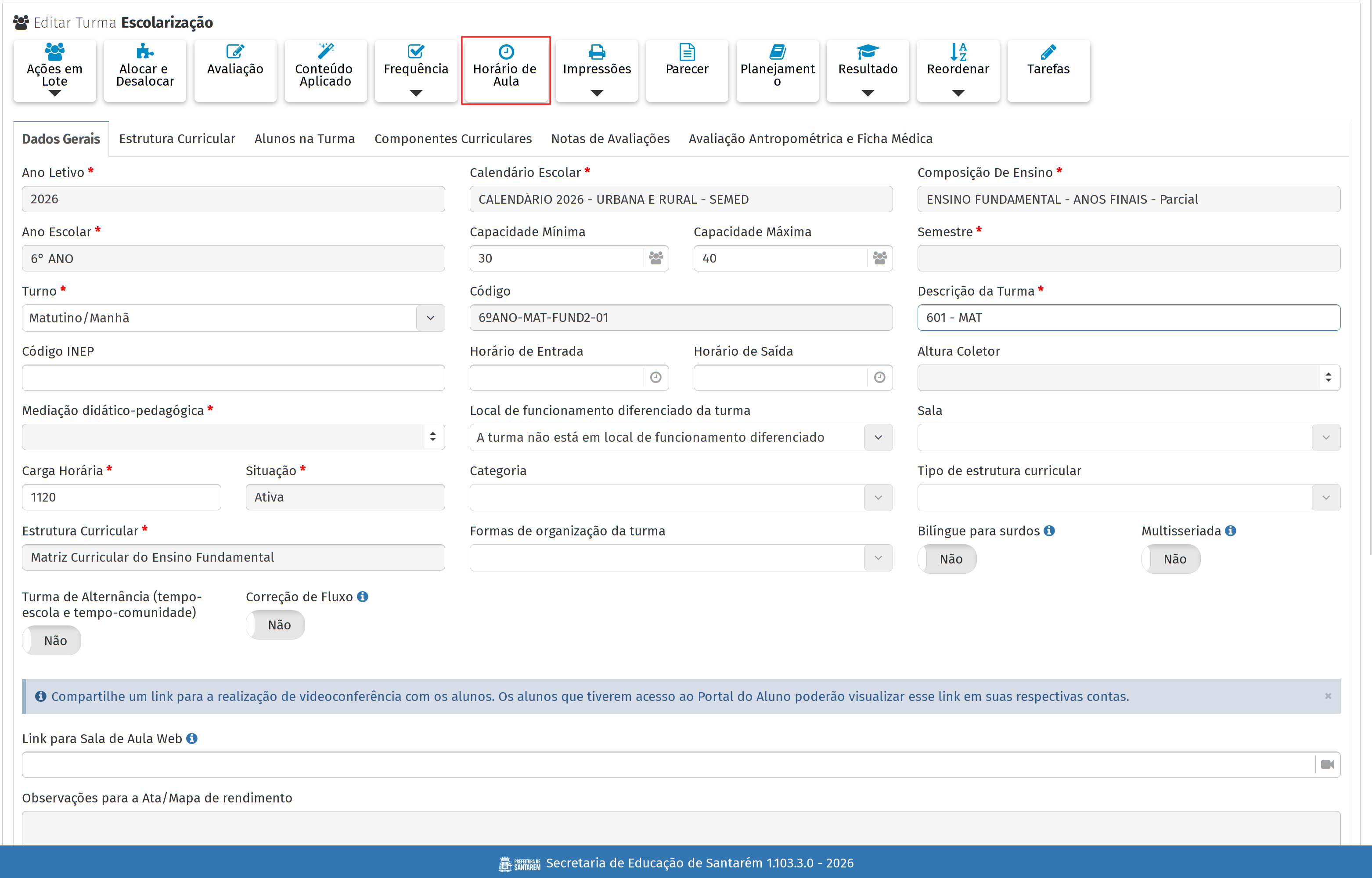Click the Alocar e Desalocar puzzle icon

tap(145, 52)
